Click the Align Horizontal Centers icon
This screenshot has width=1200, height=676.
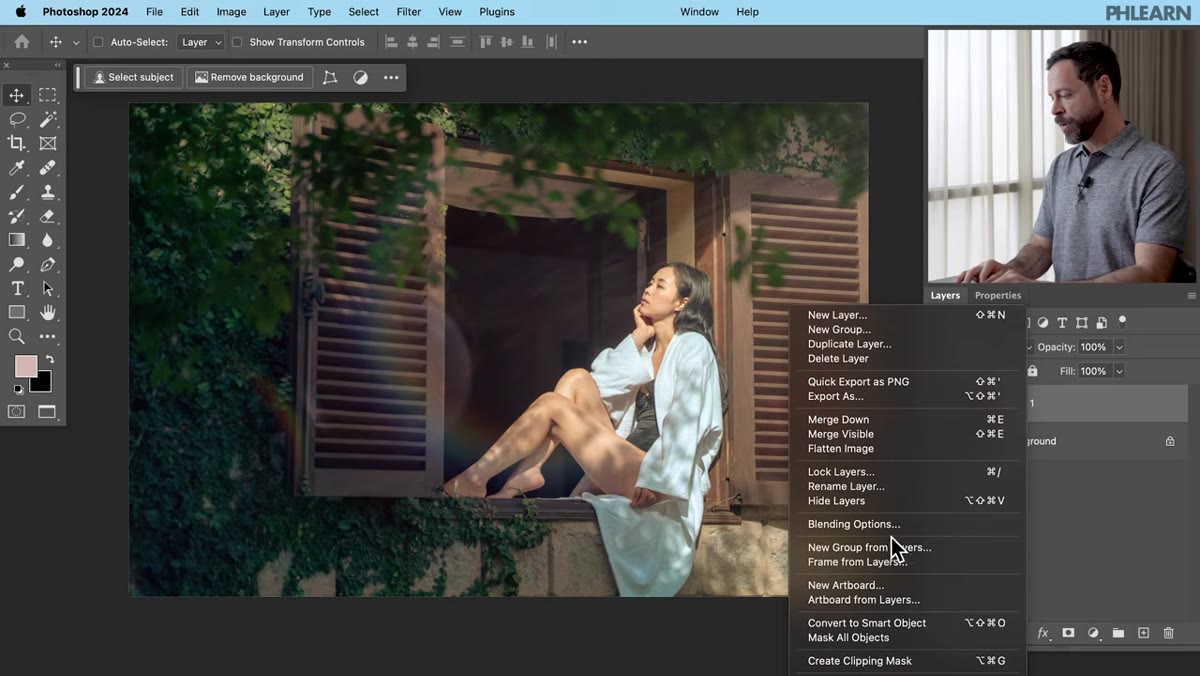pos(413,42)
